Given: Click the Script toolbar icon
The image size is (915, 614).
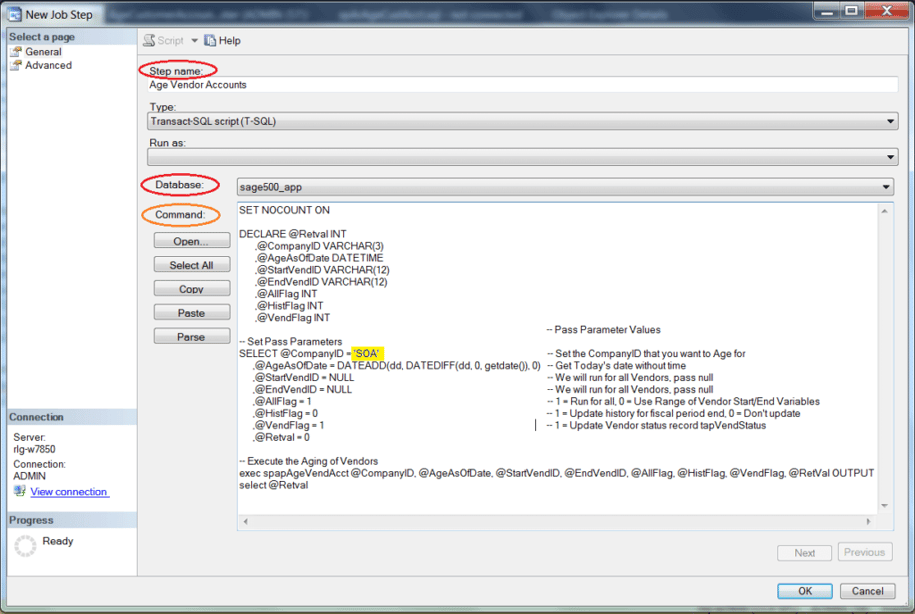Looking at the screenshot, I should point(149,41).
